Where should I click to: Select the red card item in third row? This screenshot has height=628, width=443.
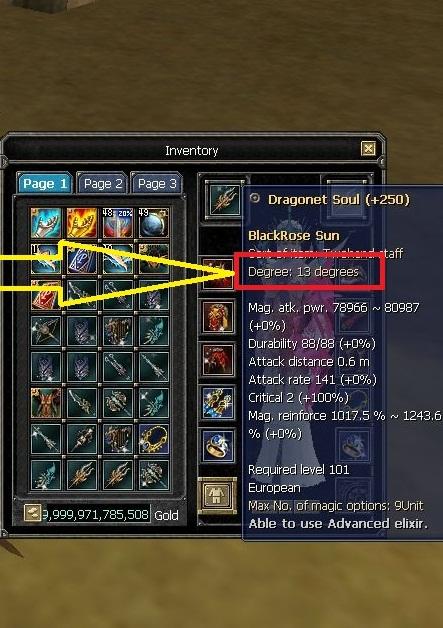tap(46, 295)
